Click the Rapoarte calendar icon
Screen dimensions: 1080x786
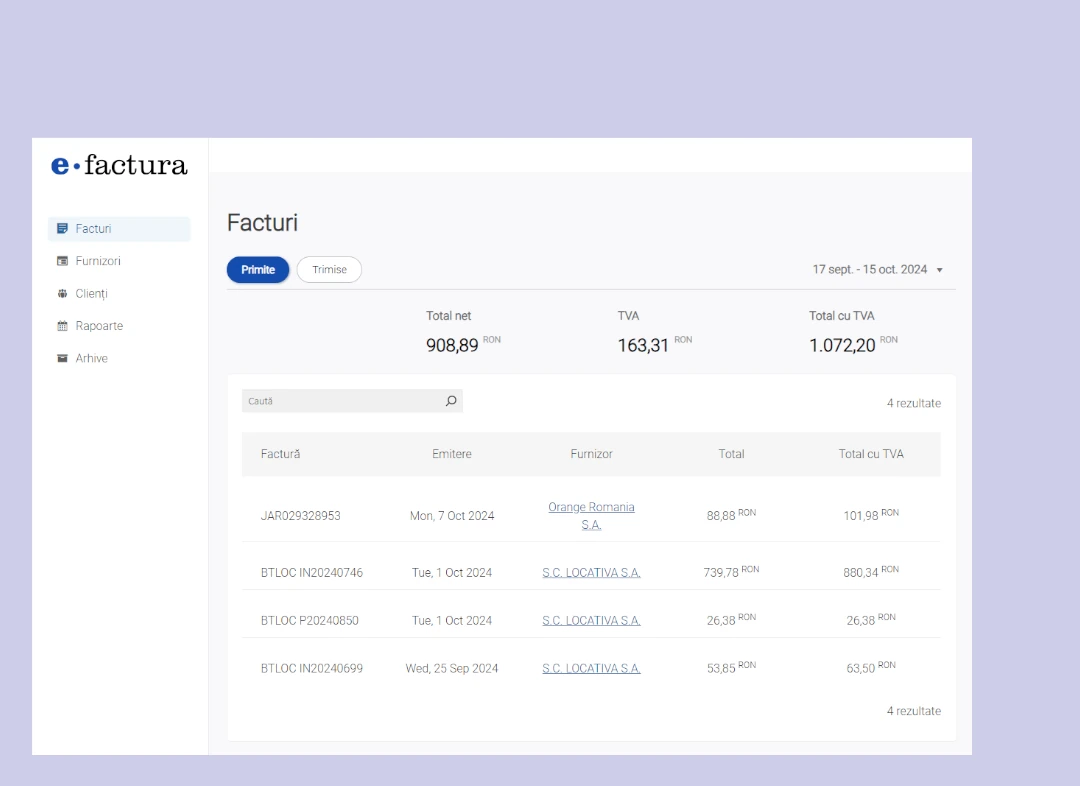(x=62, y=326)
